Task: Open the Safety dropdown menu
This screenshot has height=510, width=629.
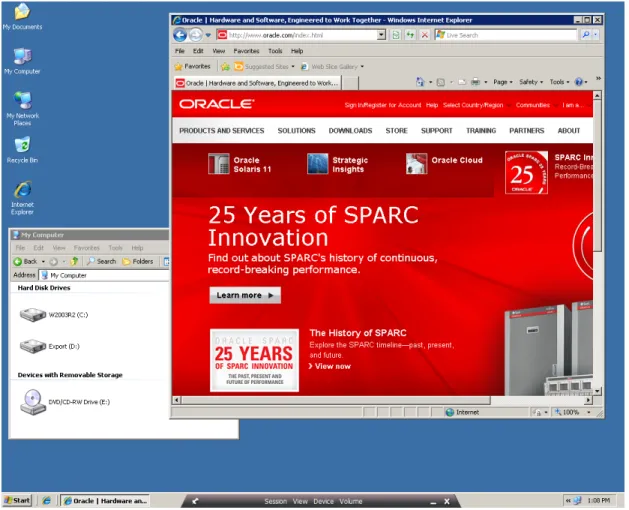Action: click(531, 82)
